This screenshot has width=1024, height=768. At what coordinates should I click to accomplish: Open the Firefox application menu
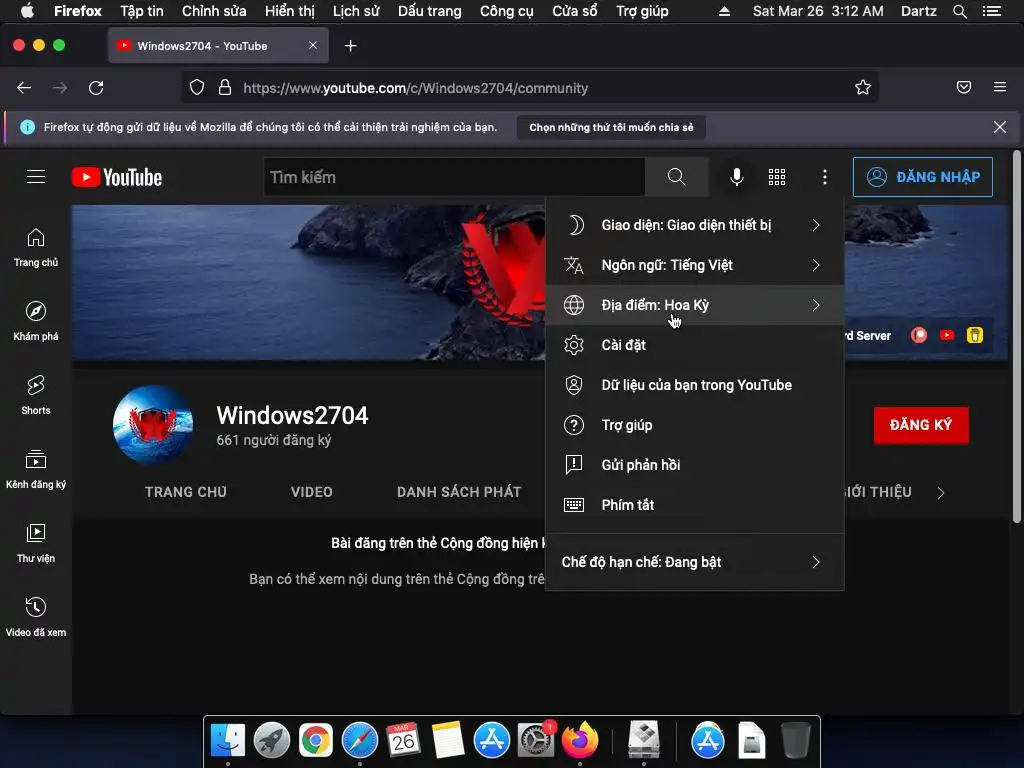pyautogui.click(x=1000, y=87)
